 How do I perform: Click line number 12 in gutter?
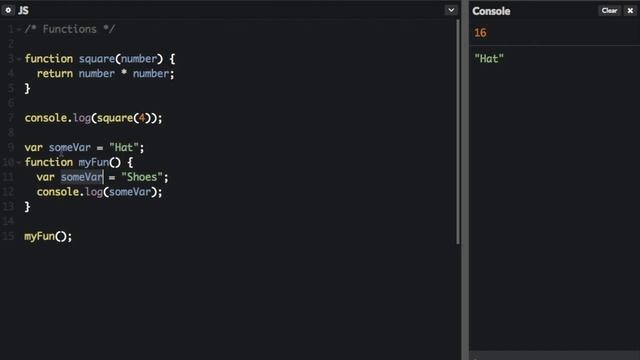pos(8,192)
